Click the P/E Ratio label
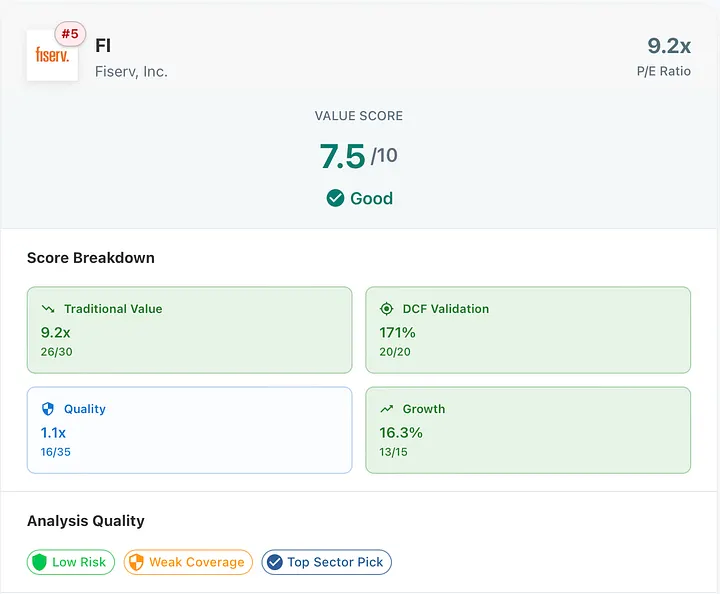The image size is (720, 594). [664, 71]
